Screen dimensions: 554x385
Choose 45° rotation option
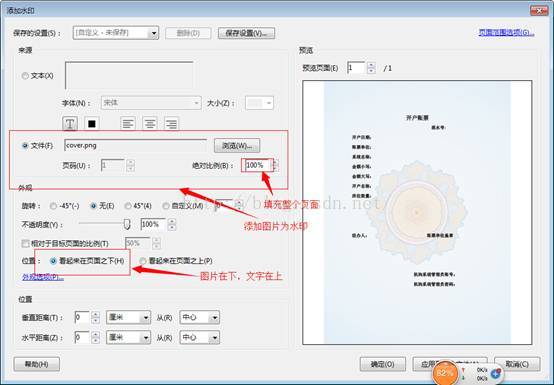(128, 206)
